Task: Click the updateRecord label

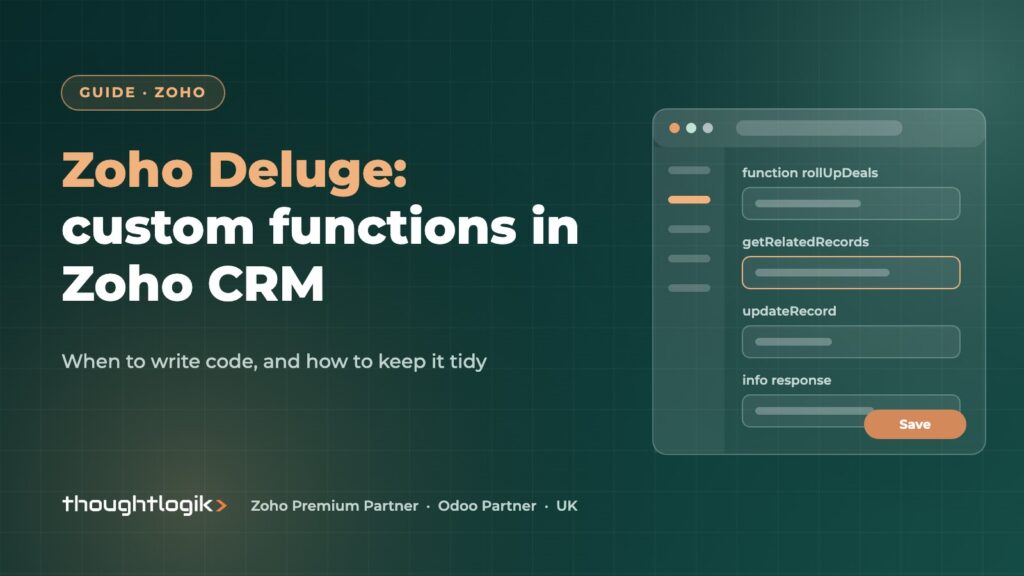Action: pos(789,312)
